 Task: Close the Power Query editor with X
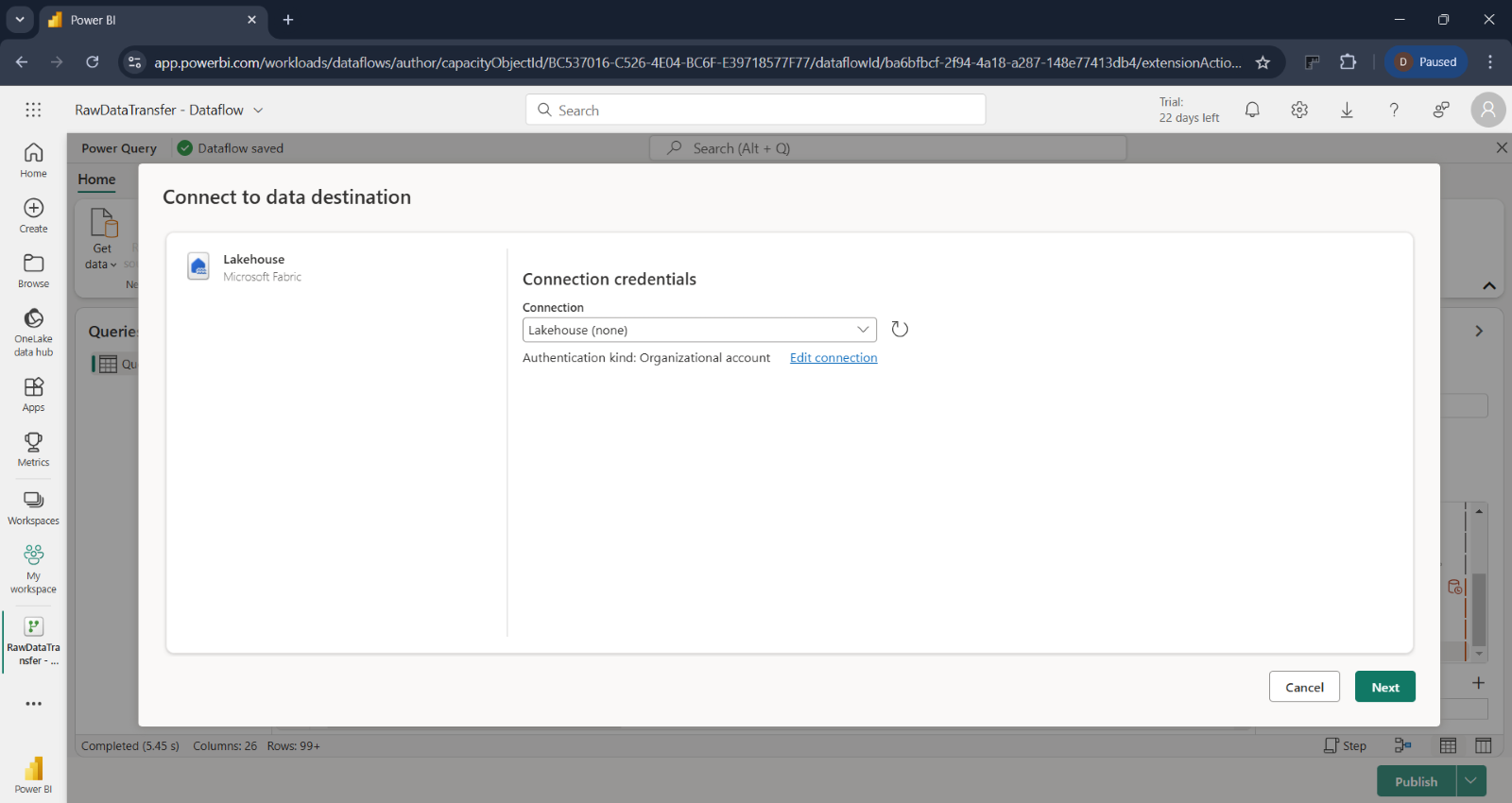coord(1502,147)
